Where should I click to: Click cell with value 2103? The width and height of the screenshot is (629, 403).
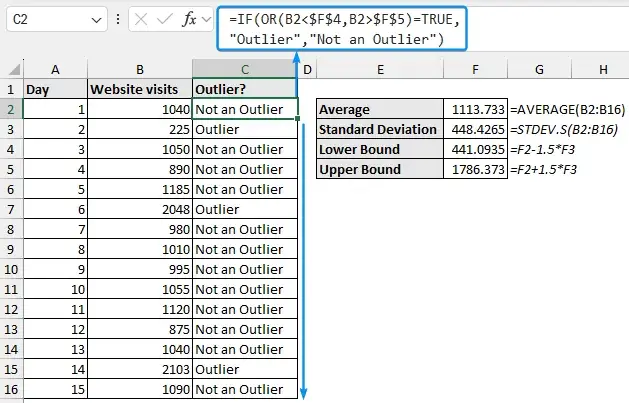(140, 369)
